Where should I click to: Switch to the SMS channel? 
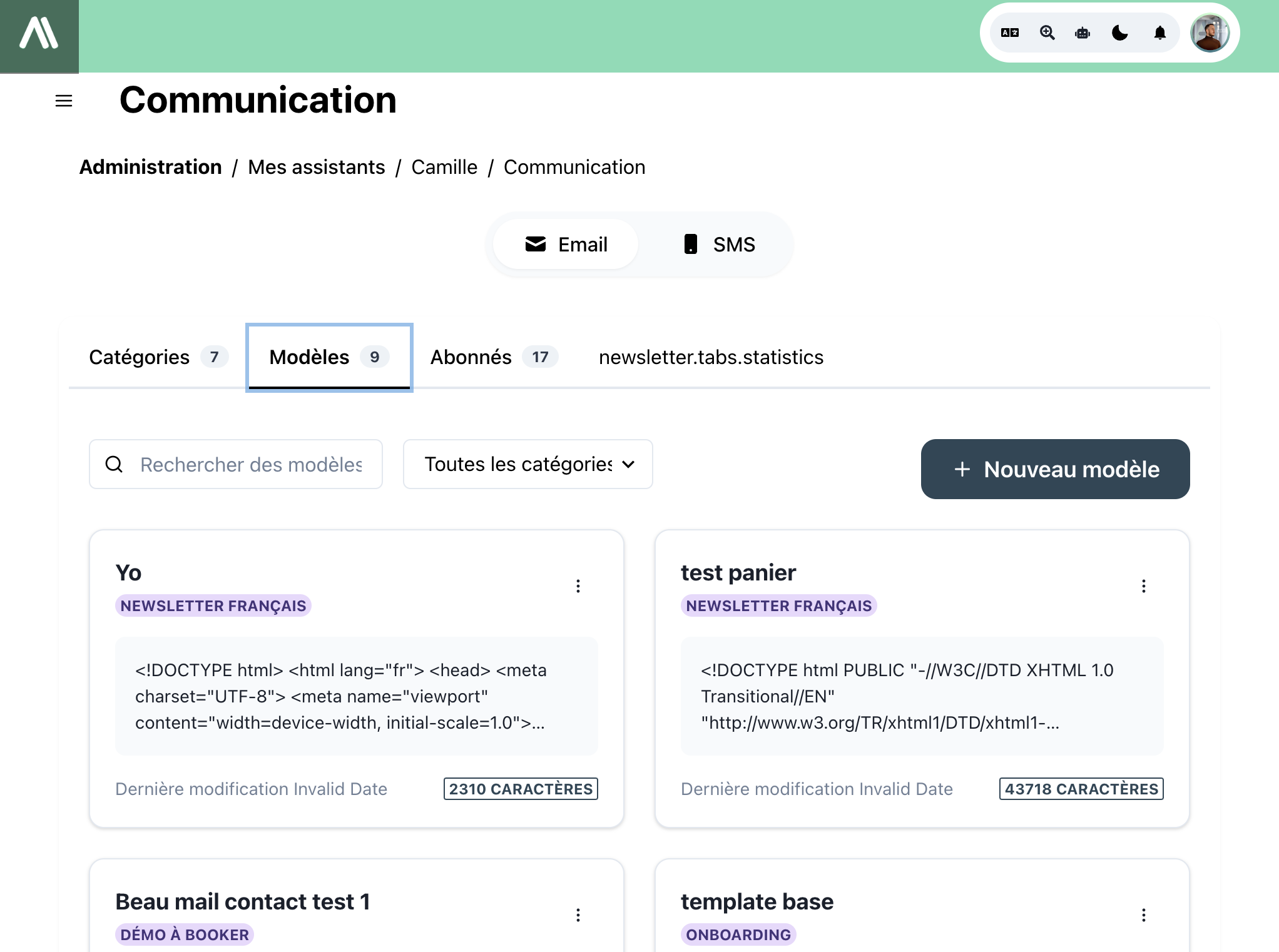[x=718, y=245]
